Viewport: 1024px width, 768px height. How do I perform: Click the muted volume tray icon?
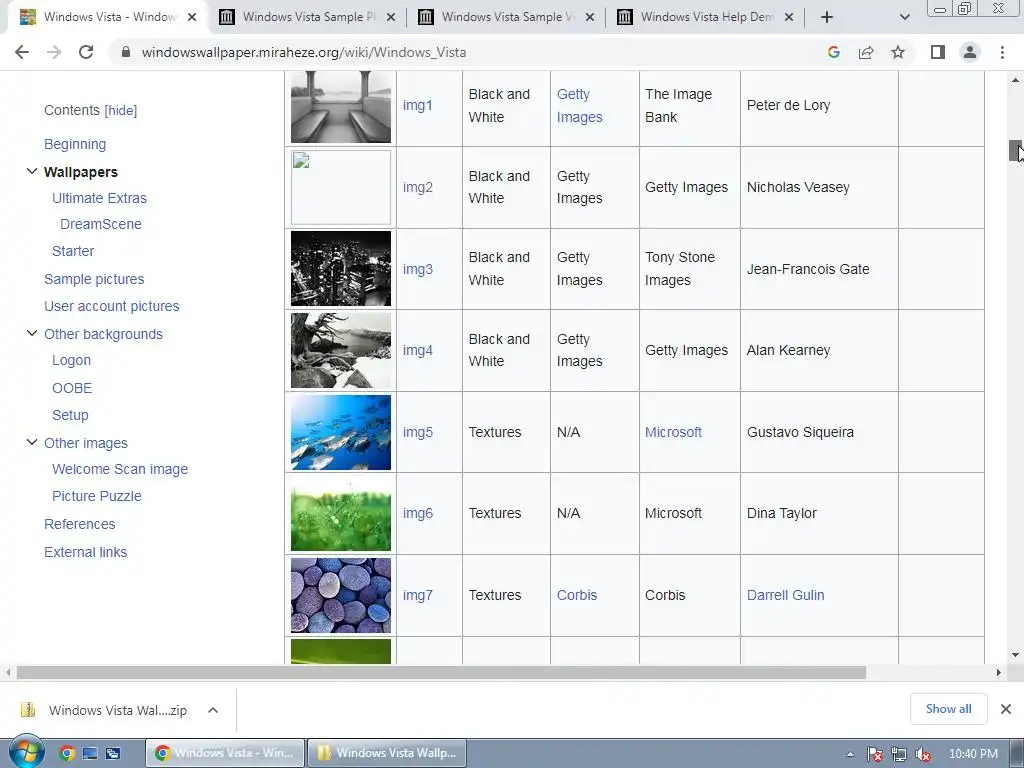tap(922, 754)
